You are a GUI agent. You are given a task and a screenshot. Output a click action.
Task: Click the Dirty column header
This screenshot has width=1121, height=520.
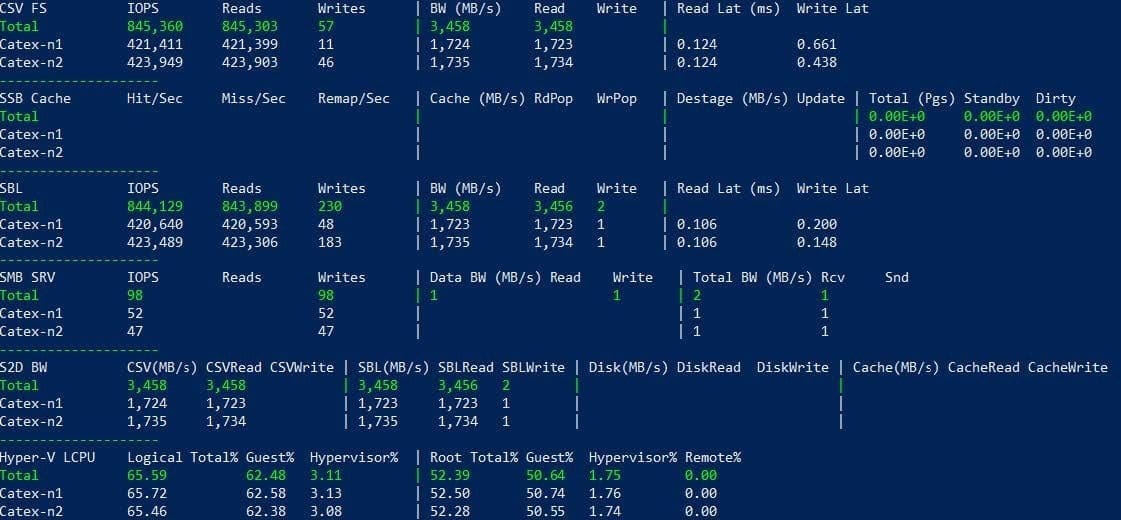click(1055, 99)
